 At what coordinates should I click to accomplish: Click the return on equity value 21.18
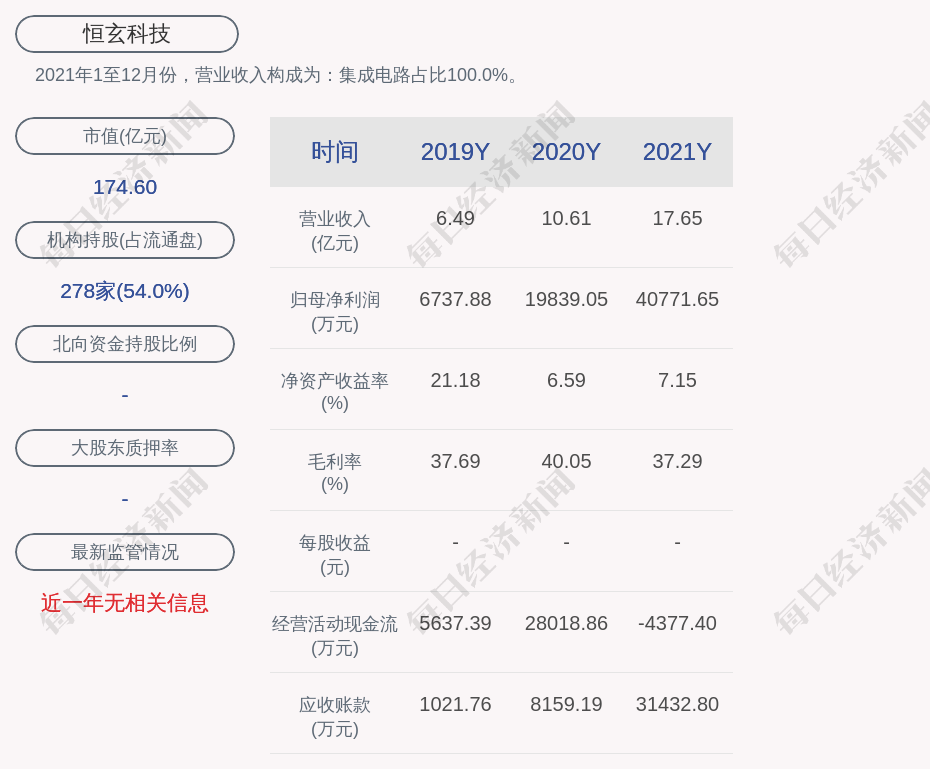tap(455, 380)
